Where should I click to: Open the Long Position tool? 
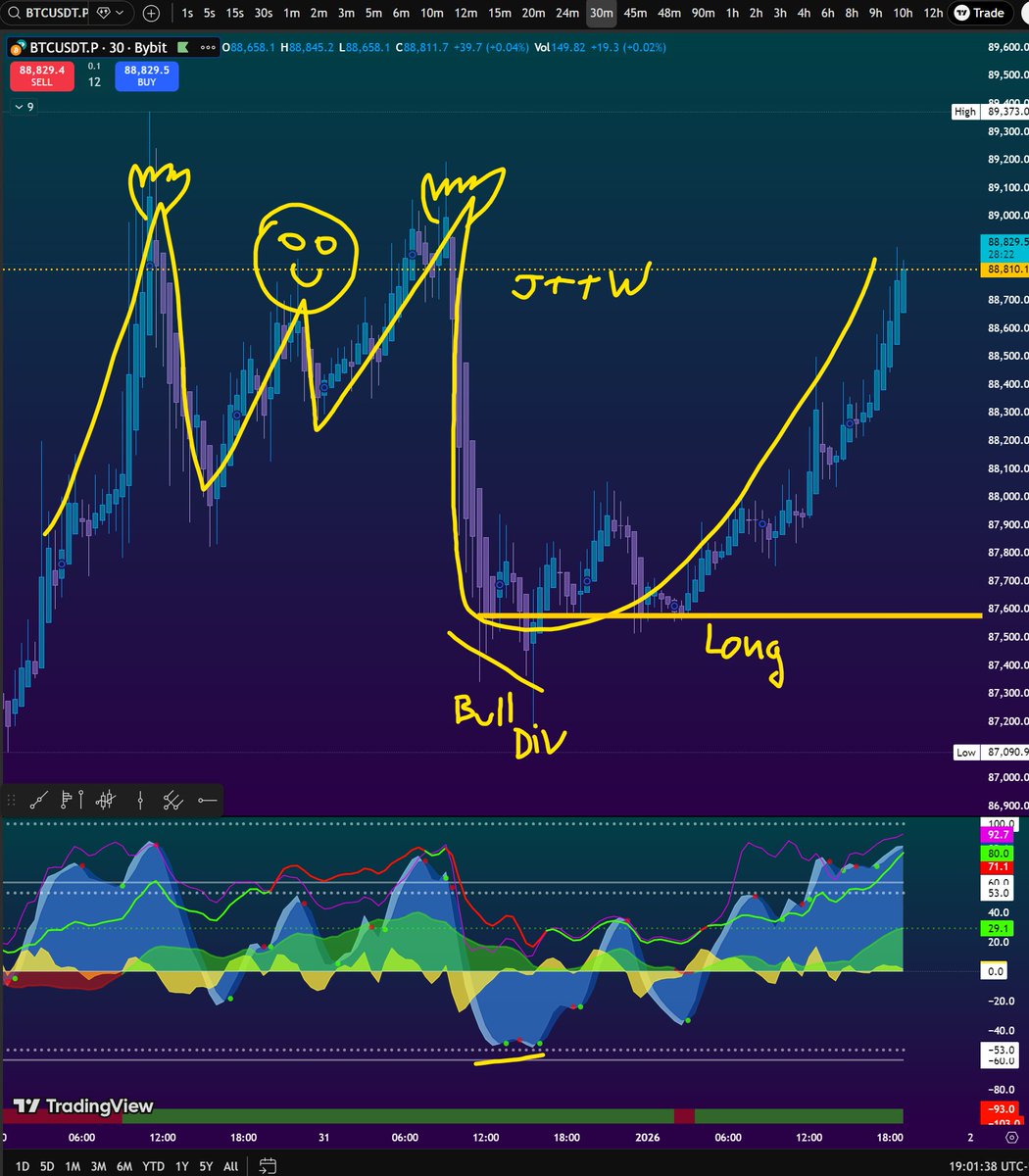pos(69,801)
